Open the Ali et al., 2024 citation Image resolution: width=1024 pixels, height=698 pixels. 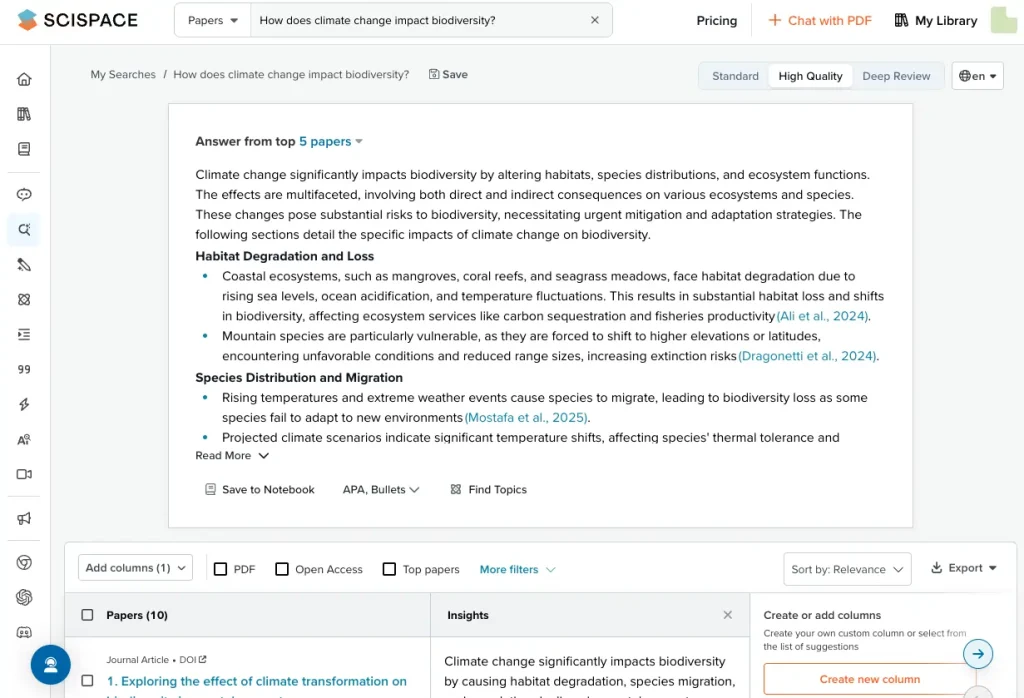pos(823,316)
